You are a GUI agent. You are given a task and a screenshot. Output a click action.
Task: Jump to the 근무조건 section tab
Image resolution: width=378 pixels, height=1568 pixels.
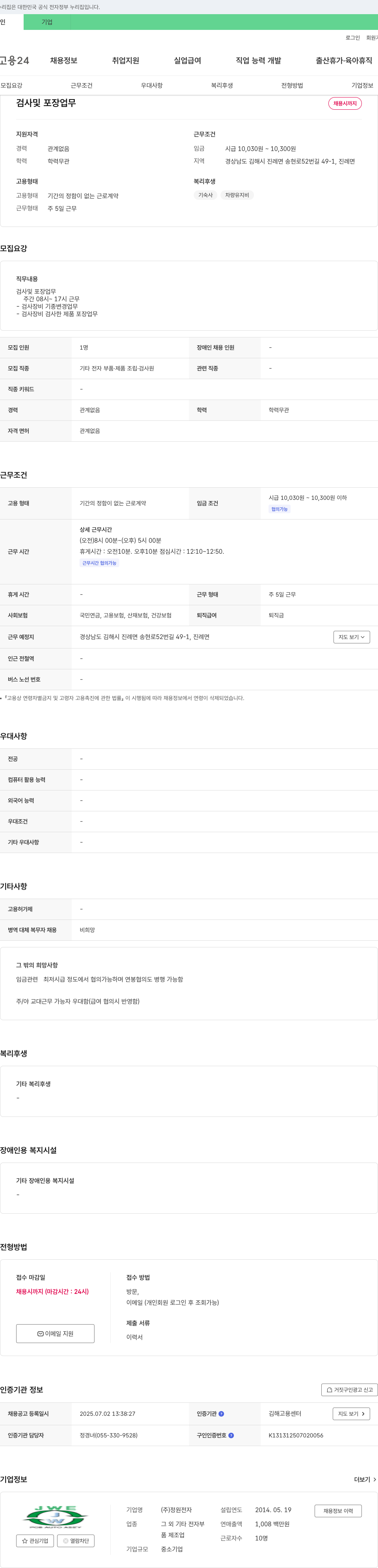pyautogui.click(x=82, y=85)
